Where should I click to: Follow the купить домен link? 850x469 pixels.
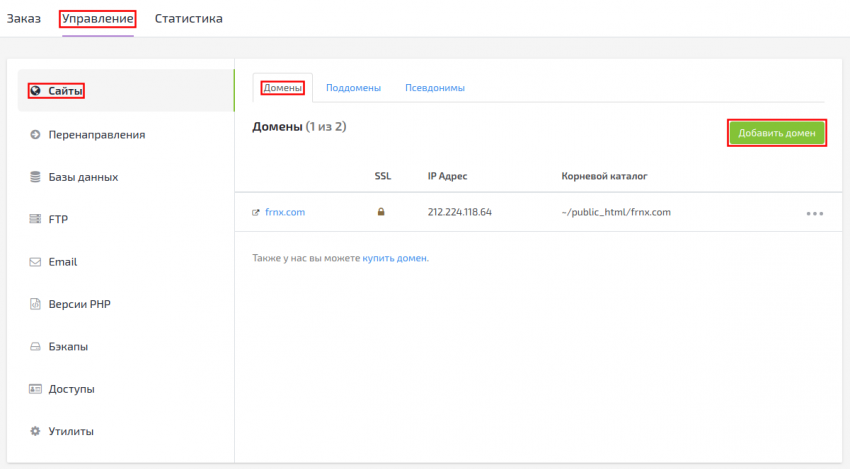395,258
